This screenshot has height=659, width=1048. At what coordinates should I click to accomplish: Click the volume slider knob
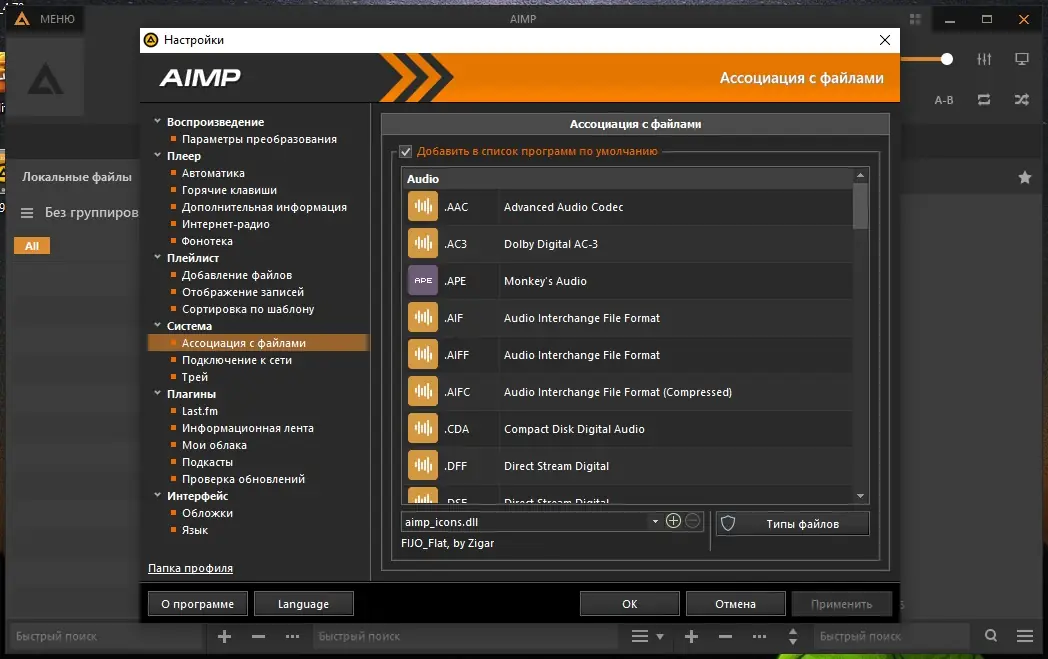point(946,59)
